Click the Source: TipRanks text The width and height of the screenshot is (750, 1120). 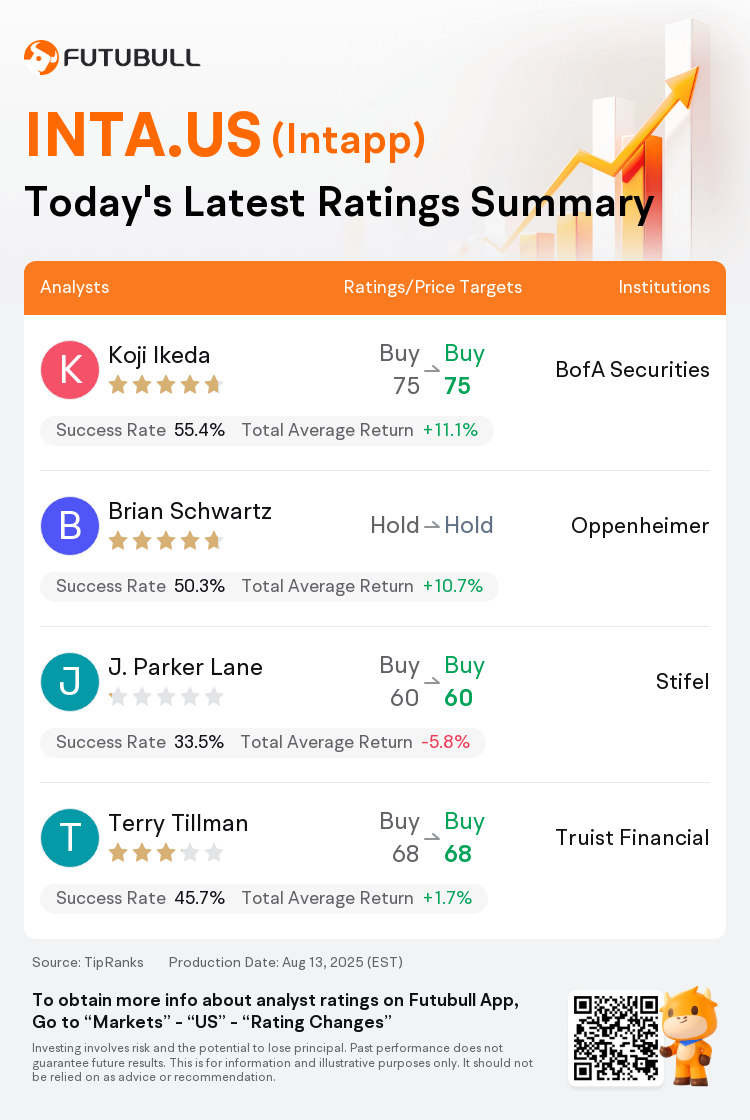point(88,962)
